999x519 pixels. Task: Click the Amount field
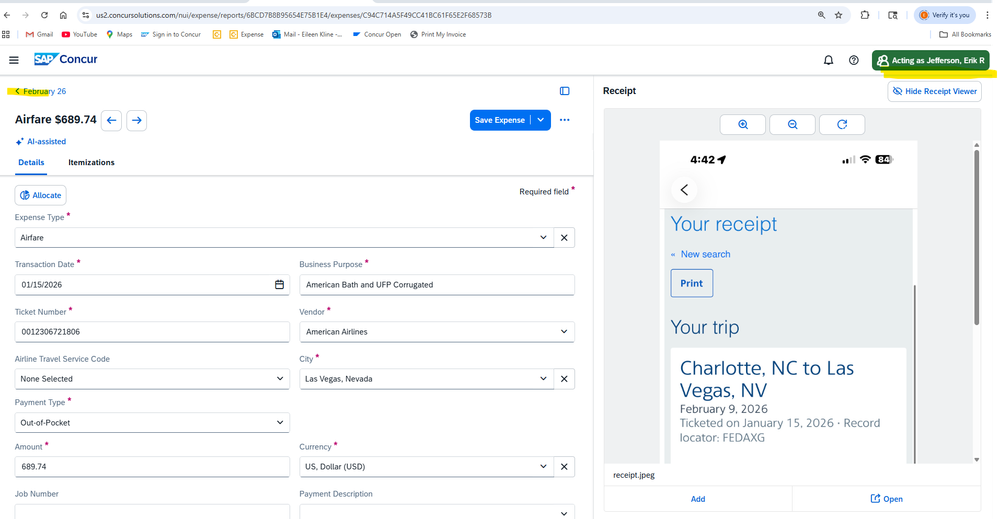pyautogui.click(x=152, y=467)
